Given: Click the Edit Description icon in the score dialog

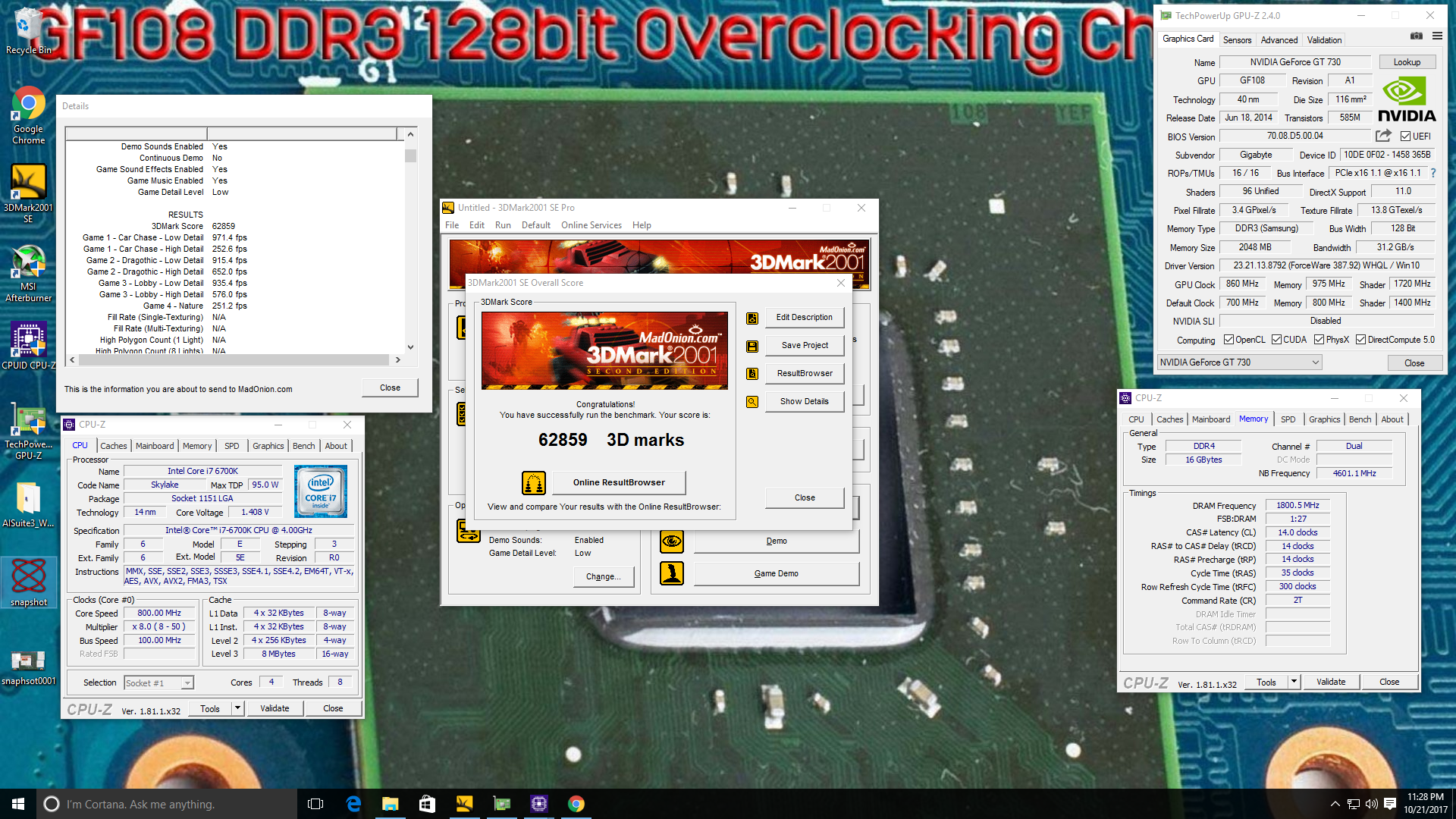Looking at the screenshot, I should [752, 318].
